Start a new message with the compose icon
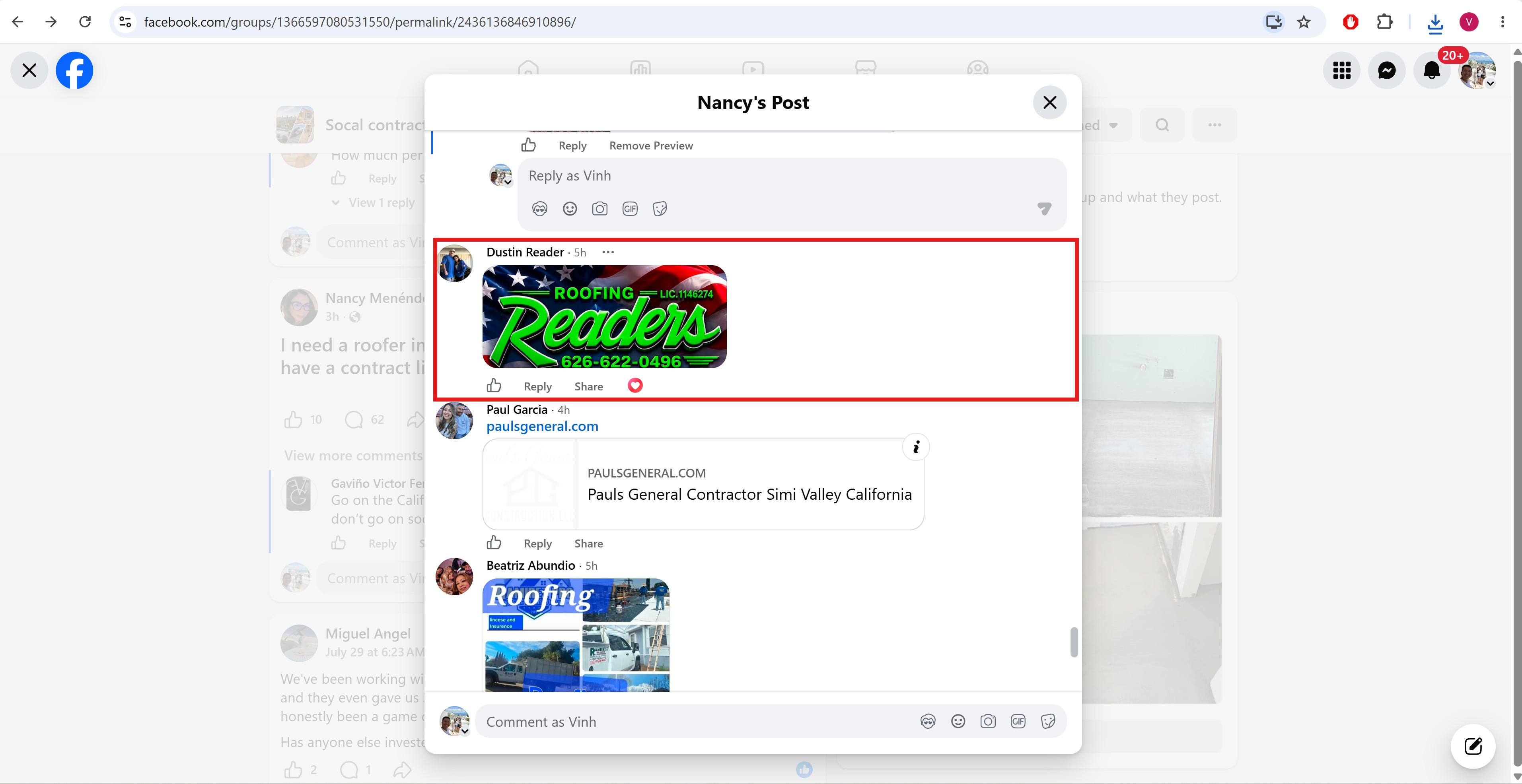Viewport: 1522px width, 784px height. (x=1473, y=746)
